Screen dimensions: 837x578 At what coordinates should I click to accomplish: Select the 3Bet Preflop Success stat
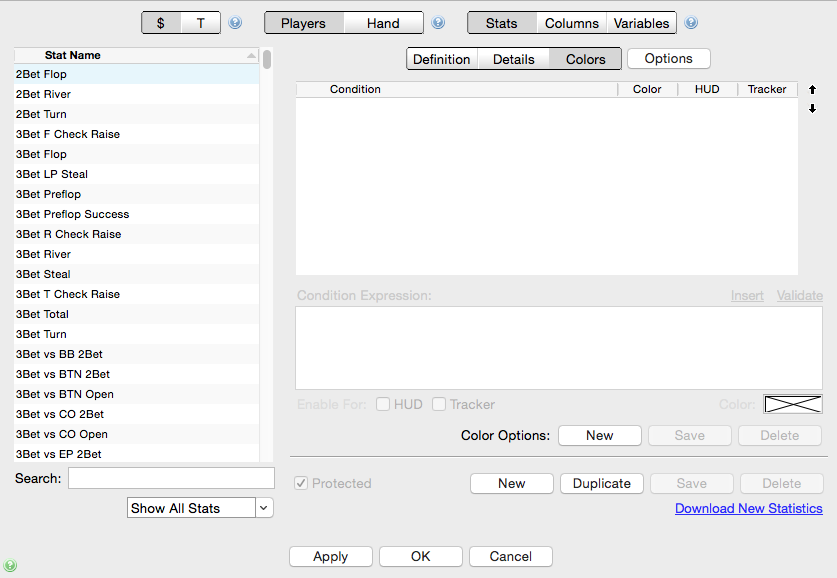click(137, 214)
